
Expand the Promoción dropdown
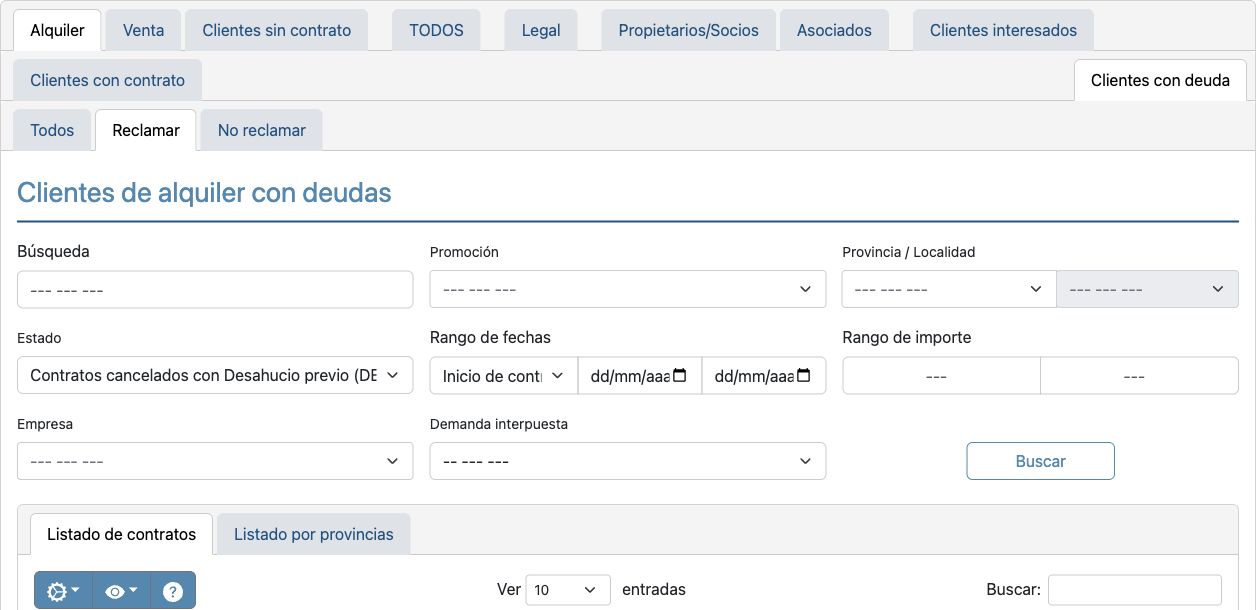pos(628,289)
